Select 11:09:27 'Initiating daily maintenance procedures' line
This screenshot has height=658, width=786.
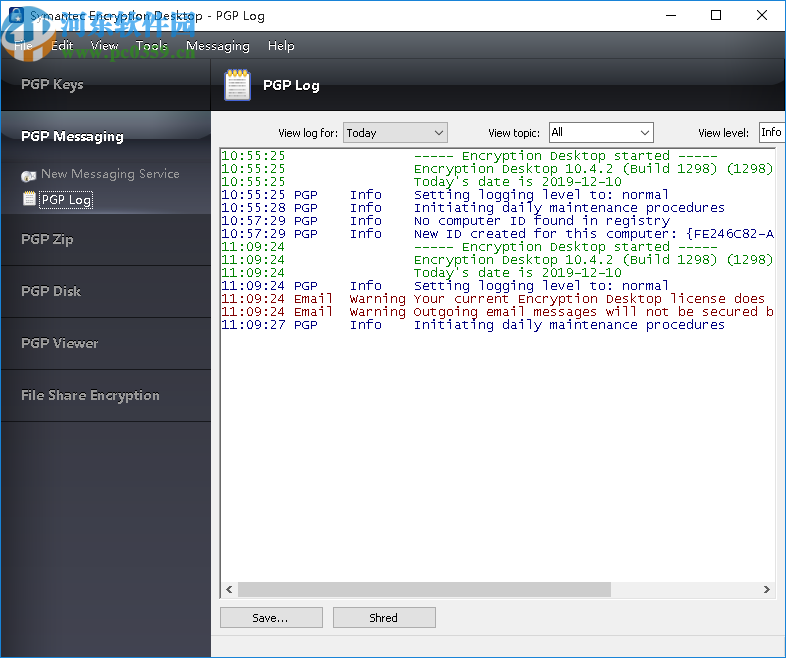498,325
